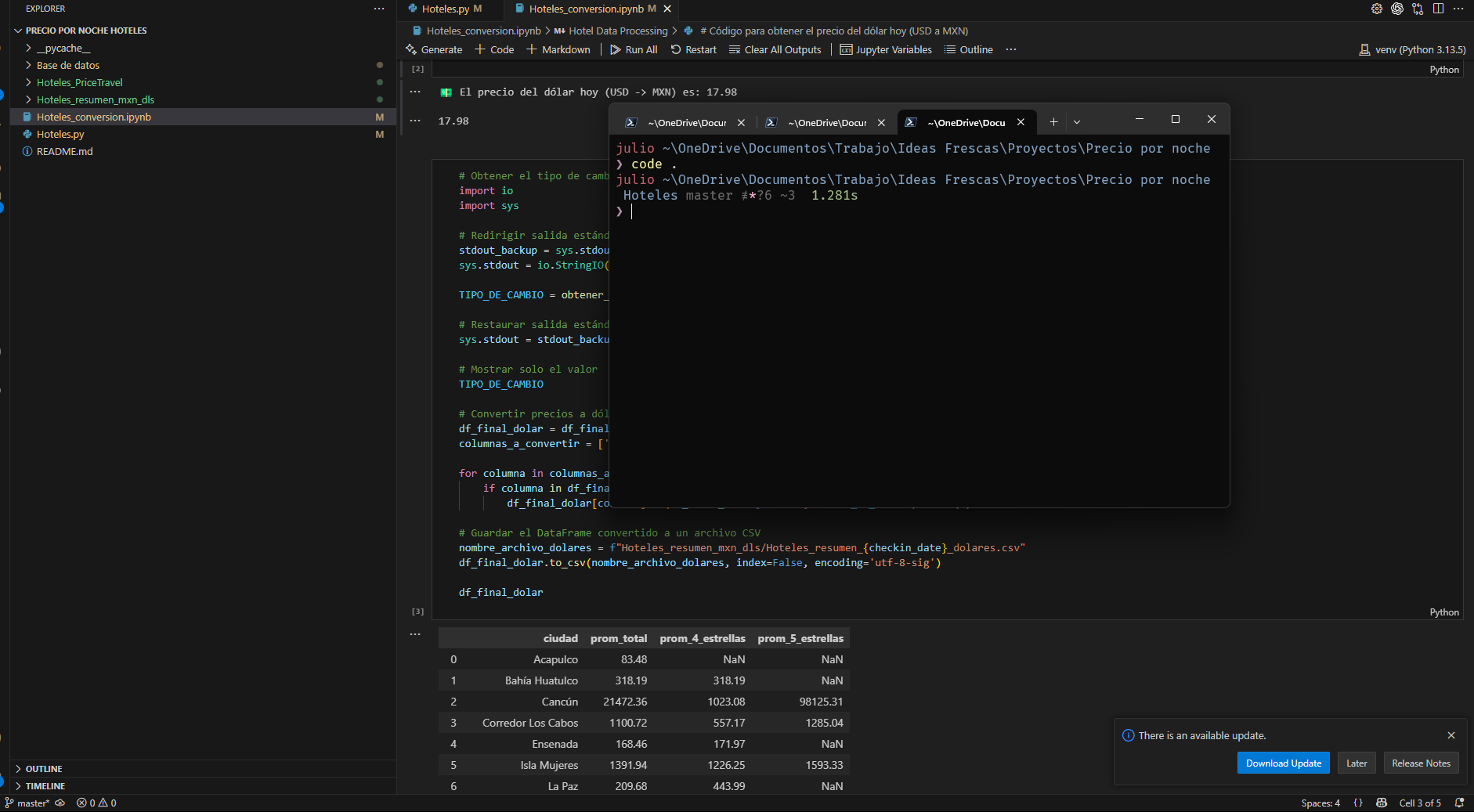Expand the OUTLINE section
This screenshot has width=1474, height=812.
[44, 769]
